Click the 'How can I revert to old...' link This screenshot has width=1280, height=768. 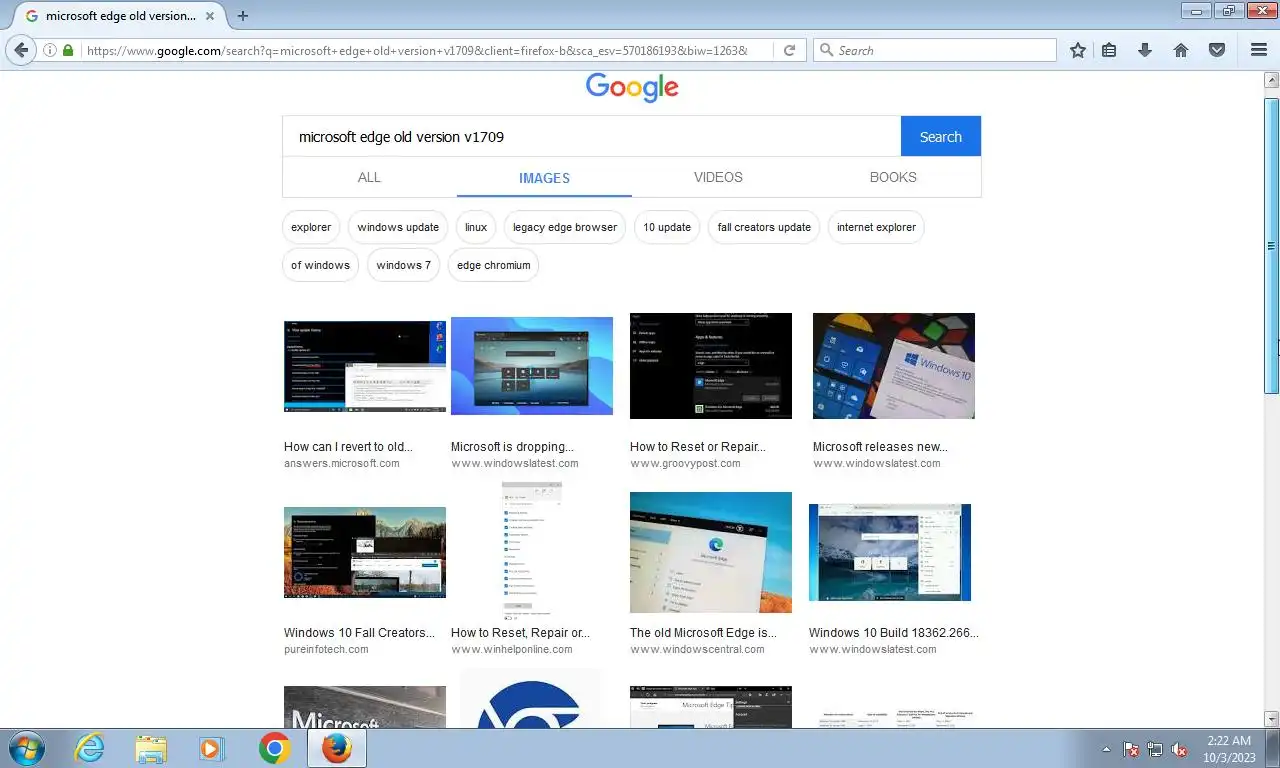pyautogui.click(x=348, y=447)
